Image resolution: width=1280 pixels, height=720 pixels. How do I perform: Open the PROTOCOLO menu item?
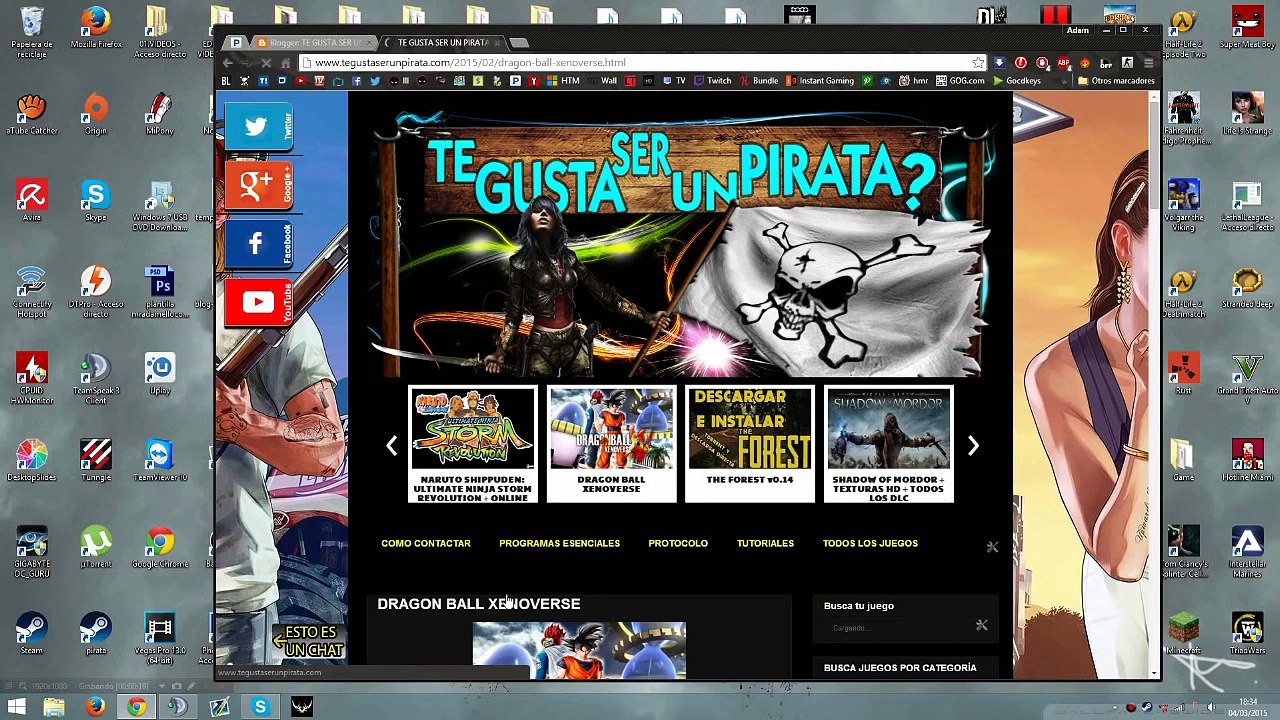click(x=678, y=543)
